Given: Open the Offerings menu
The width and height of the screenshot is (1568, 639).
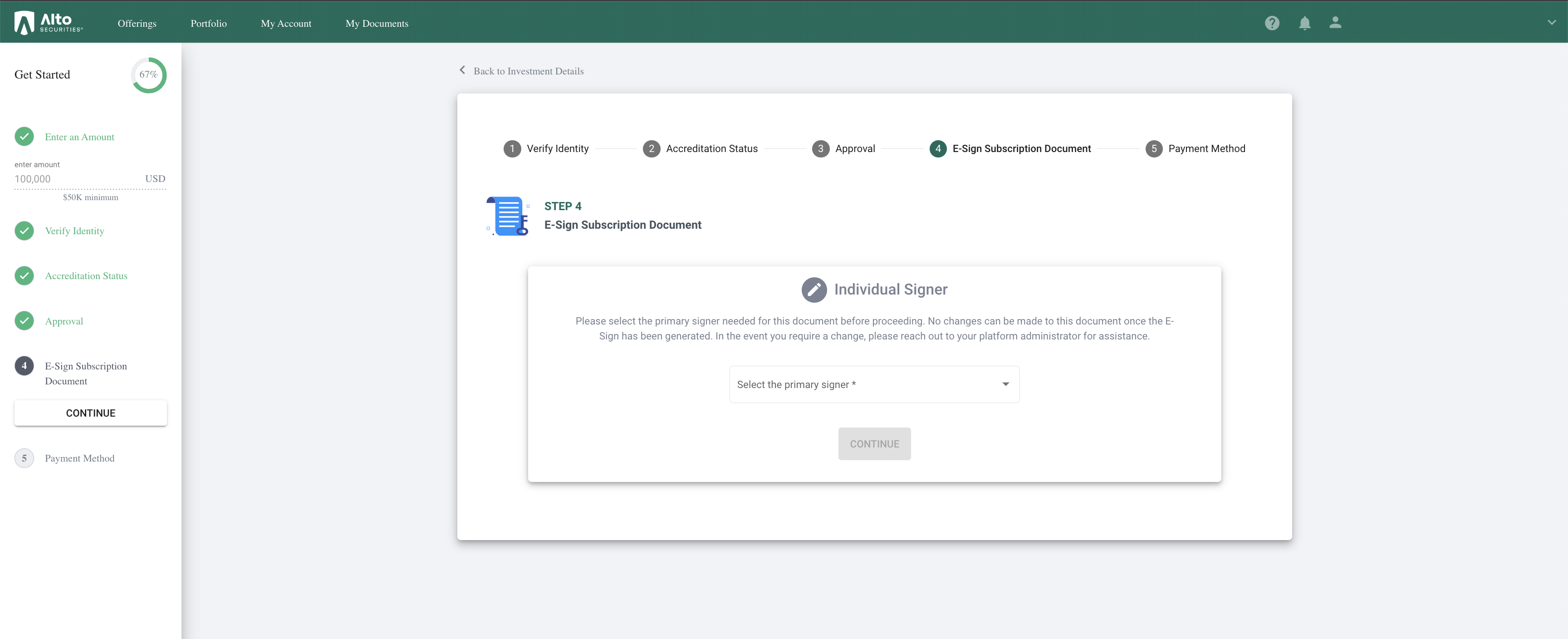Looking at the screenshot, I should (x=137, y=23).
